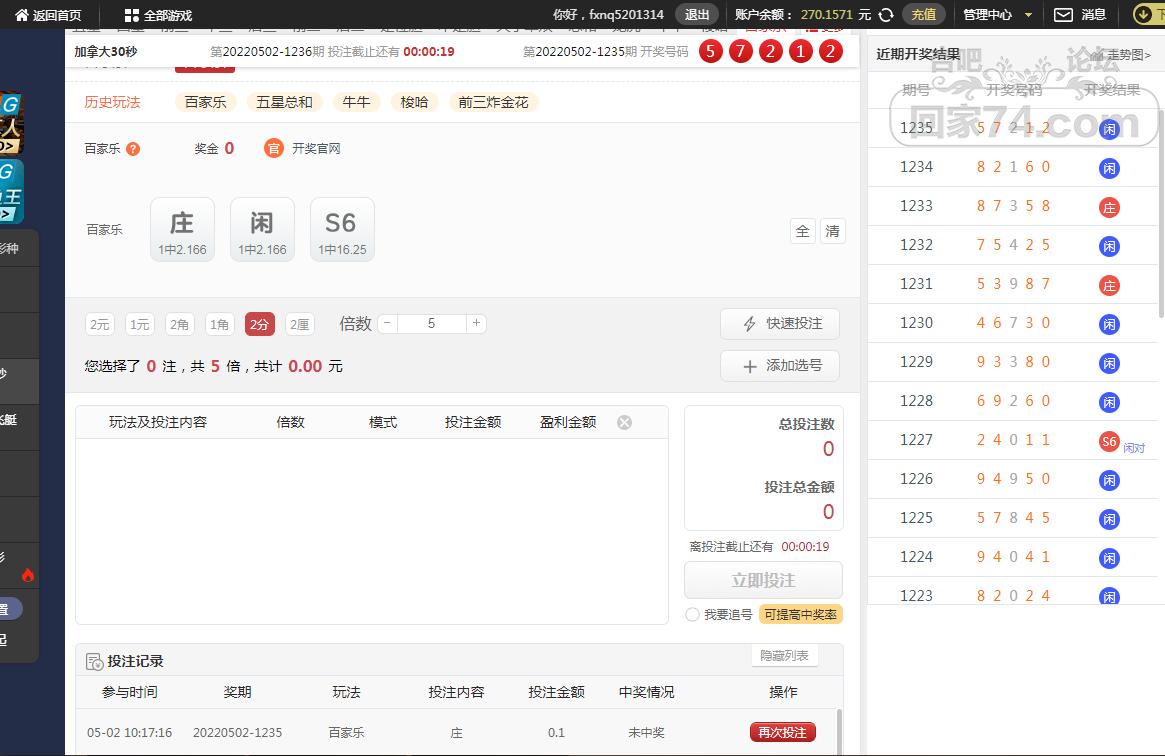Select the 1角 bet unit
Screen dimensions: 1165x756
pyautogui.click(x=220, y=324)
